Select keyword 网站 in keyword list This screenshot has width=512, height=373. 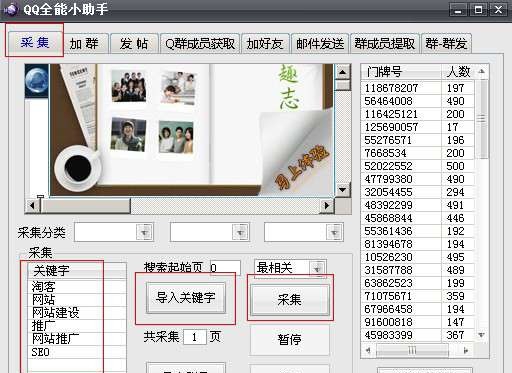pyautogui.click(x=77, y=300)
